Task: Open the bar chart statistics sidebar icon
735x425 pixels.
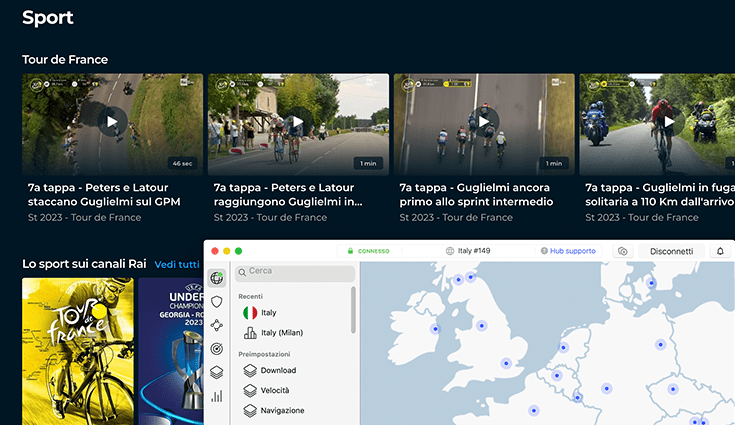Action: [217, 396]
